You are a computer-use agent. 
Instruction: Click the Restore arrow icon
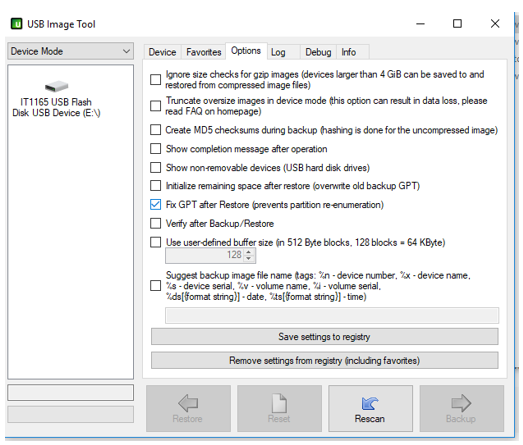coord(188,403)
